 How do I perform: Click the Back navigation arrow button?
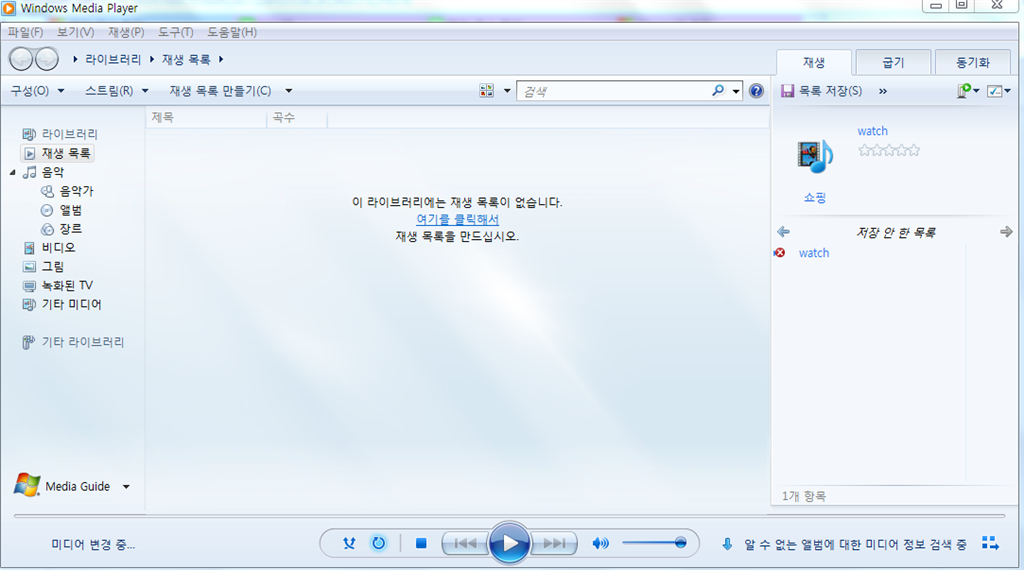click(21, 59)
